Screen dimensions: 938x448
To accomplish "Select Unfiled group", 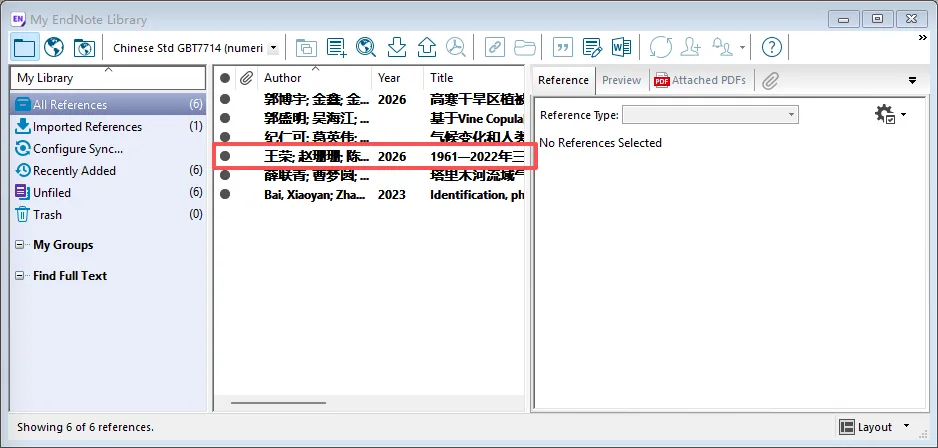I will tap(108, 193).
